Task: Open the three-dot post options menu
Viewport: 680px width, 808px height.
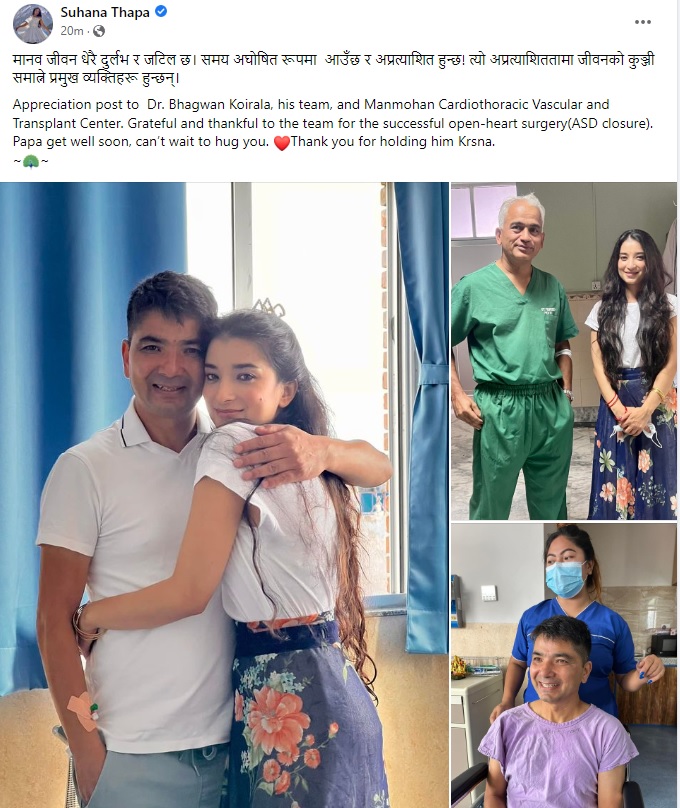Action: tap(642, 22)
